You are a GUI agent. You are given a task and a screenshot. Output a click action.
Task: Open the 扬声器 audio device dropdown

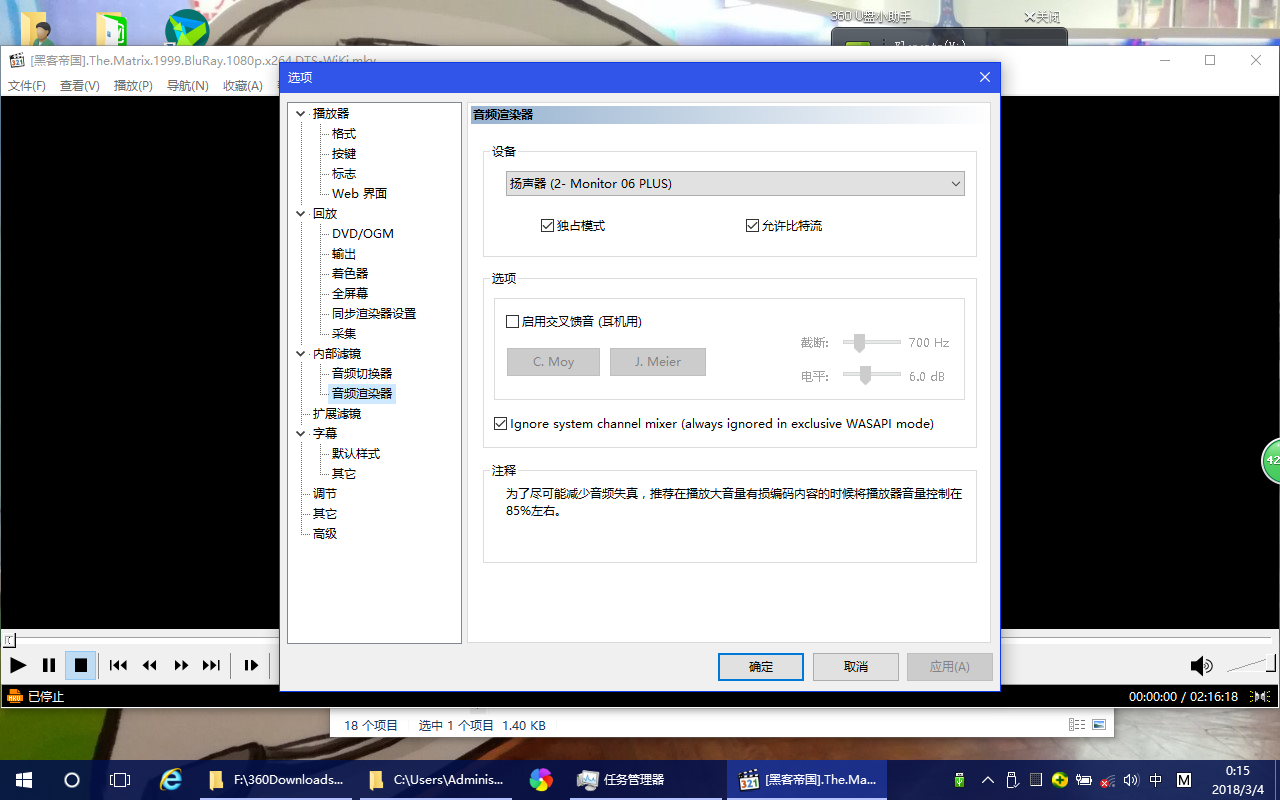(956, 183)
